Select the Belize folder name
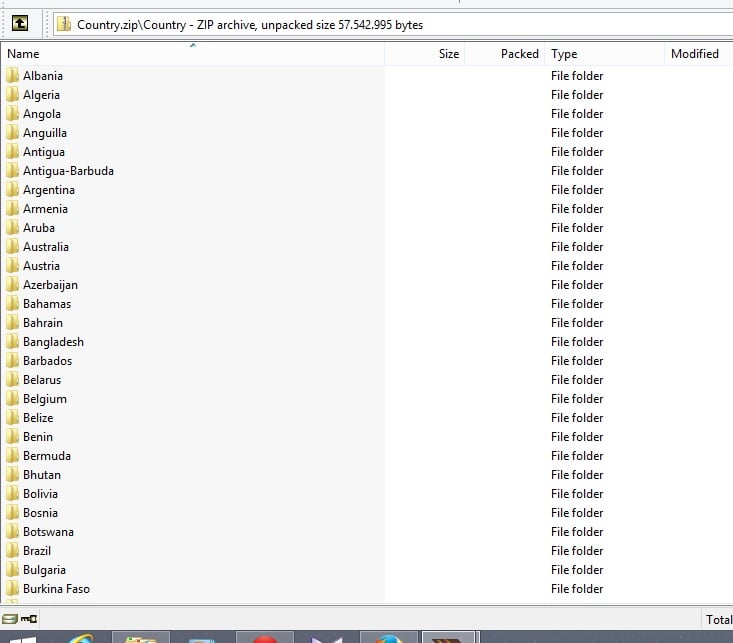This screenshot has width=733, height=643. [38, 418]
